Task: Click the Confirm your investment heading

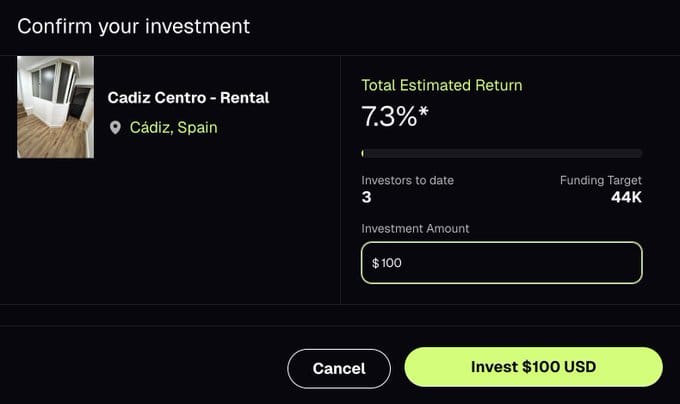Action: [x=134, y=26]
